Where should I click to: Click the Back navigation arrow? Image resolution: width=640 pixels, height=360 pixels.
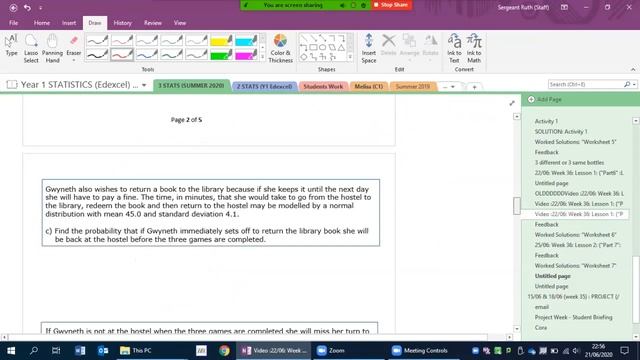(13, 7)
